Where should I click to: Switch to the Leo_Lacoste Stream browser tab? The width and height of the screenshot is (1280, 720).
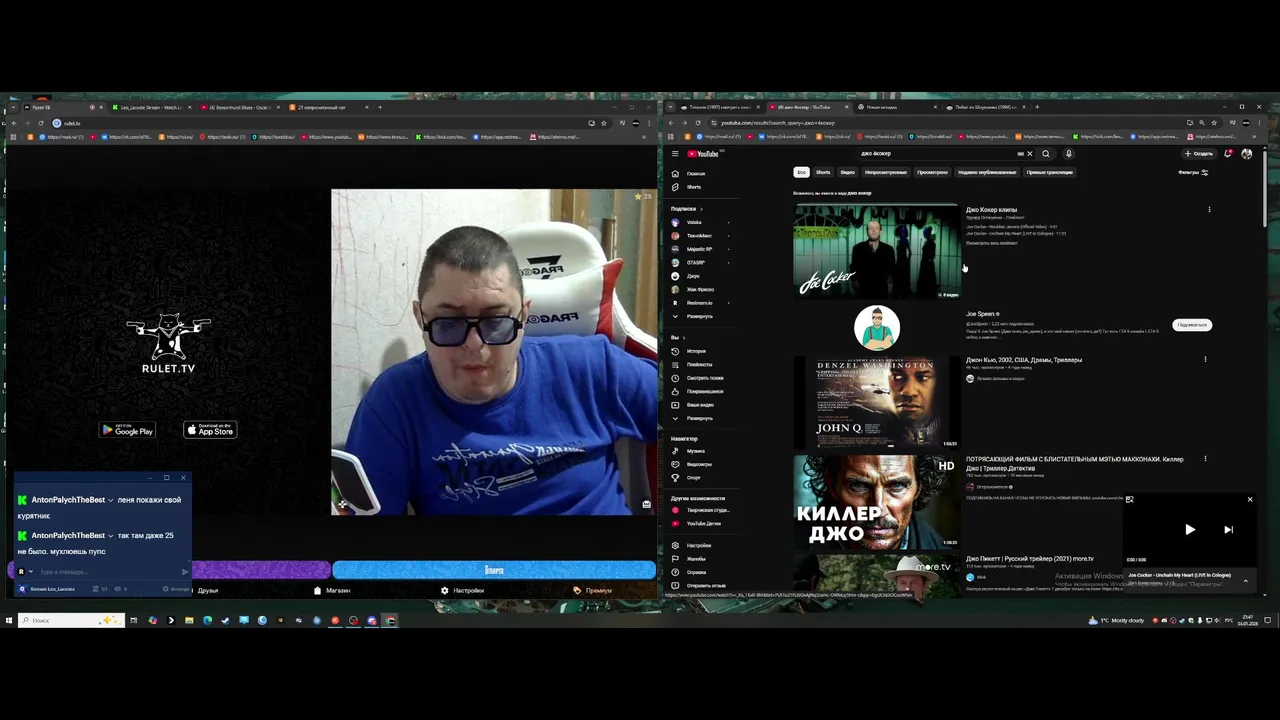point(150,107)
